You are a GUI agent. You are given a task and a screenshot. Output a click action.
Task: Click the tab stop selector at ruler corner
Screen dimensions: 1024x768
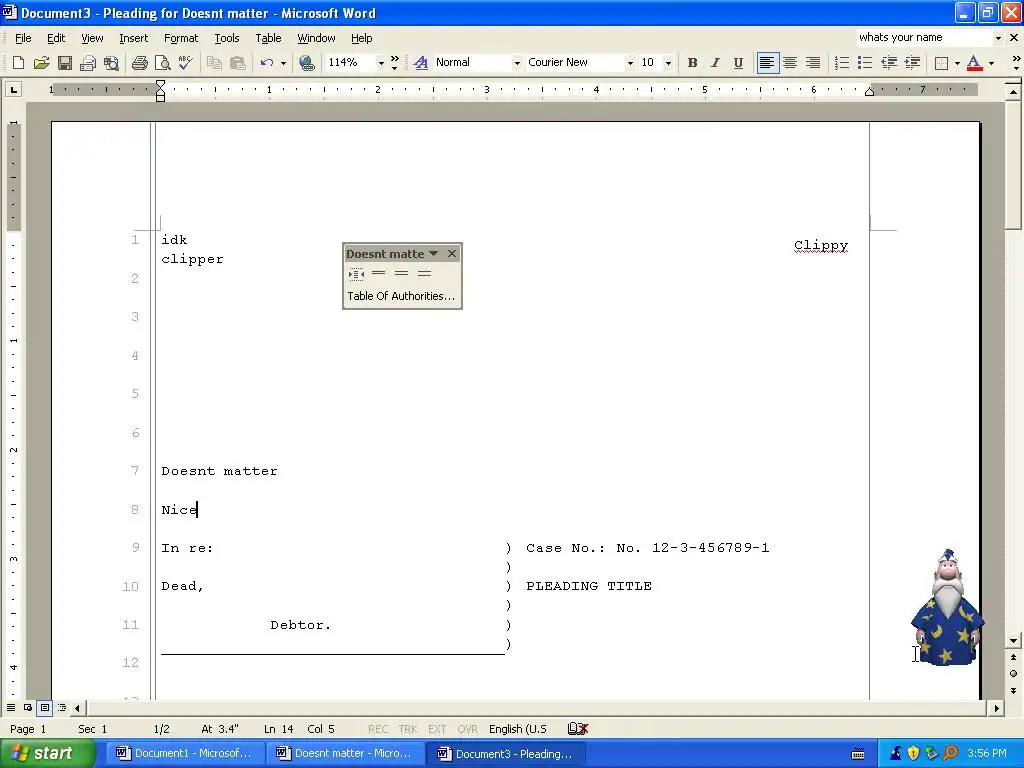(x=13, y=89)
